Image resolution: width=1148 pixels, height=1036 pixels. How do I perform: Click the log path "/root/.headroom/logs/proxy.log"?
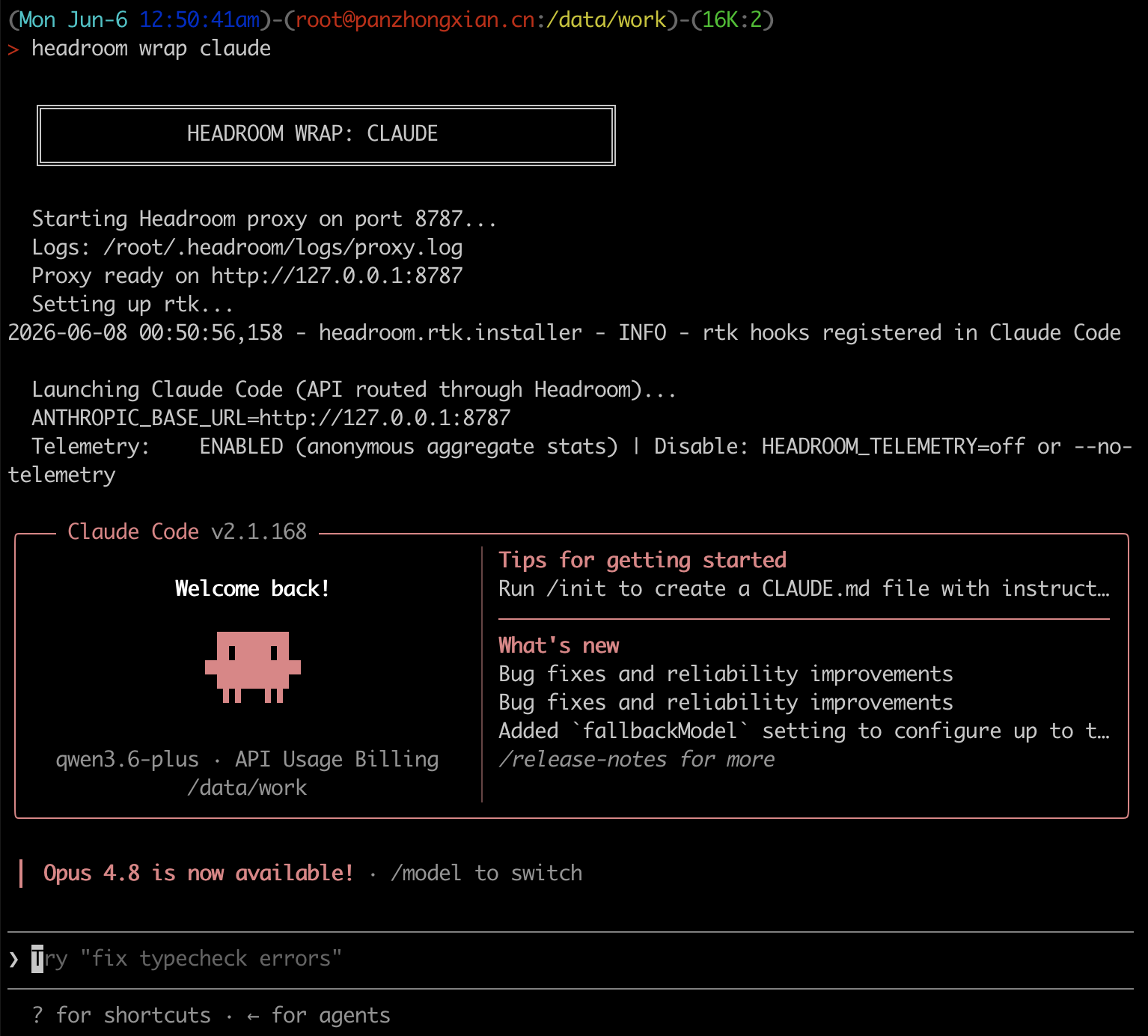pos(283,247)
